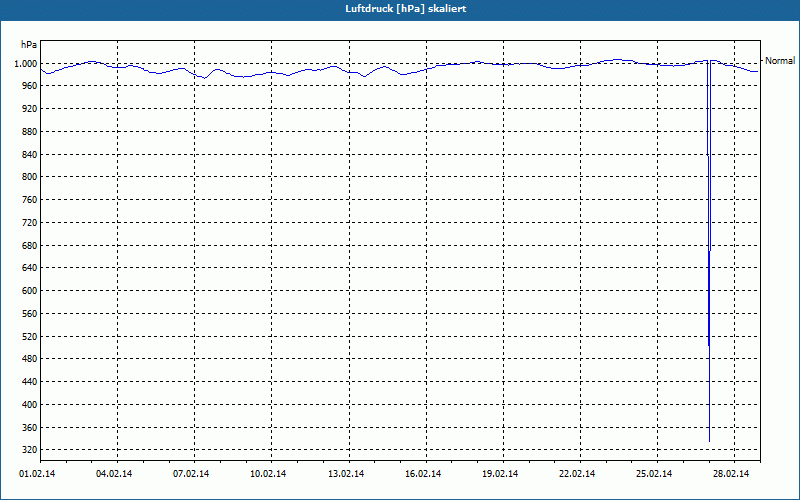Click the date label 28.02.14
The image size is (800, 500).
click(x=731, y=474)
